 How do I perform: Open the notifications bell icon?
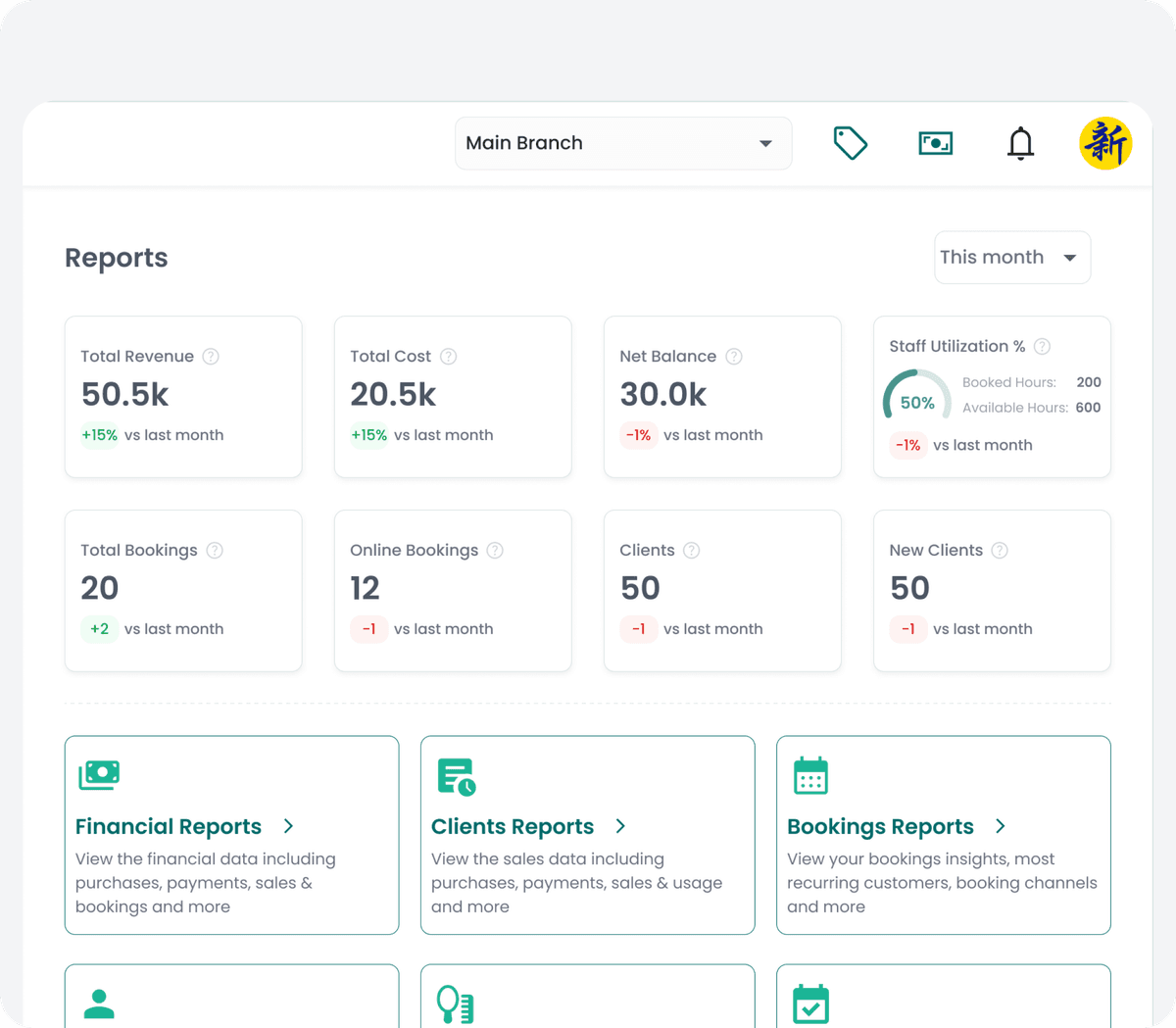pyautogui.click(x=1020, y=143)
